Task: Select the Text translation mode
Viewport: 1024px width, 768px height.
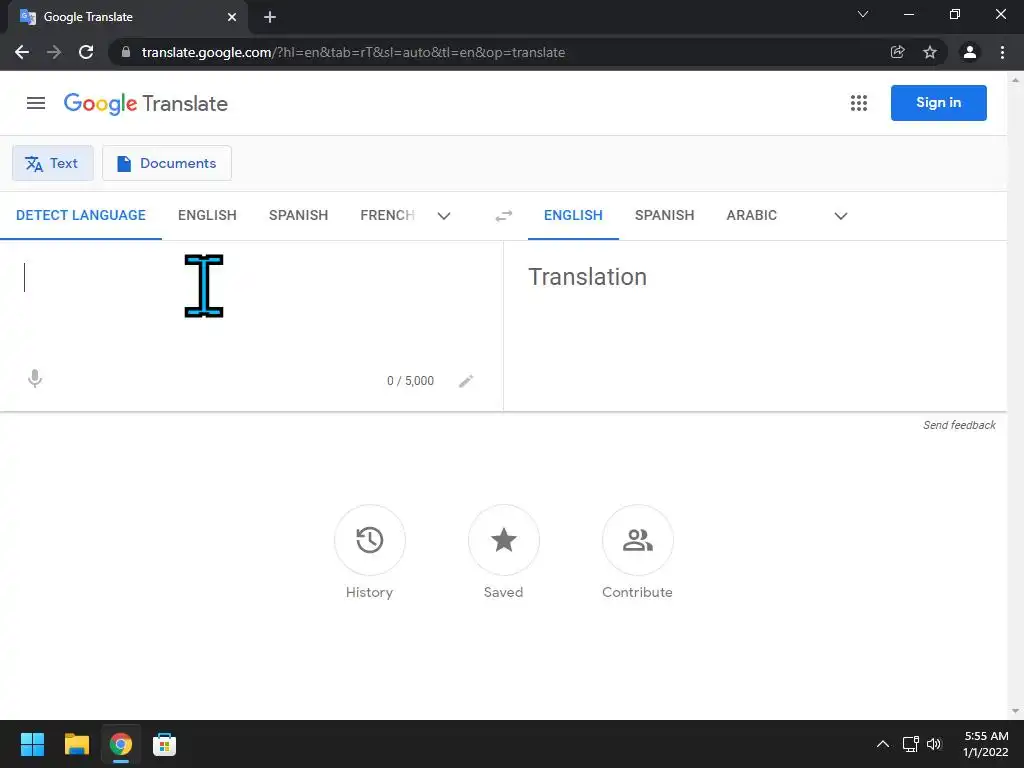Action: [53, 163]
